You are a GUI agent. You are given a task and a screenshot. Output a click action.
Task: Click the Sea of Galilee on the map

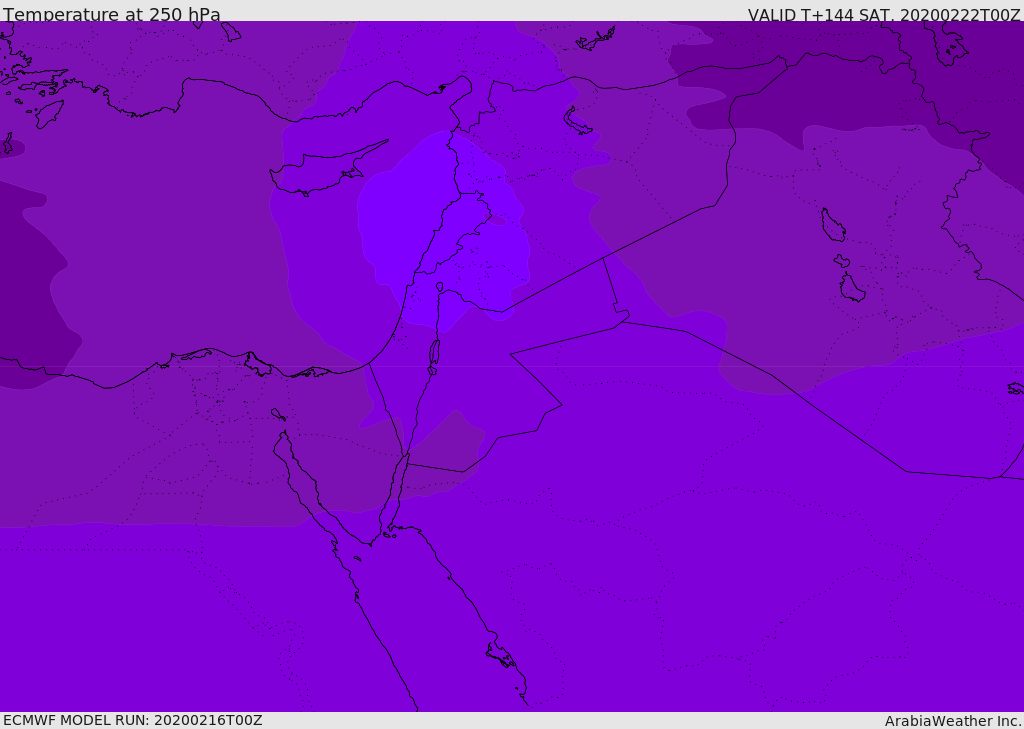click(x=440, y=287)
